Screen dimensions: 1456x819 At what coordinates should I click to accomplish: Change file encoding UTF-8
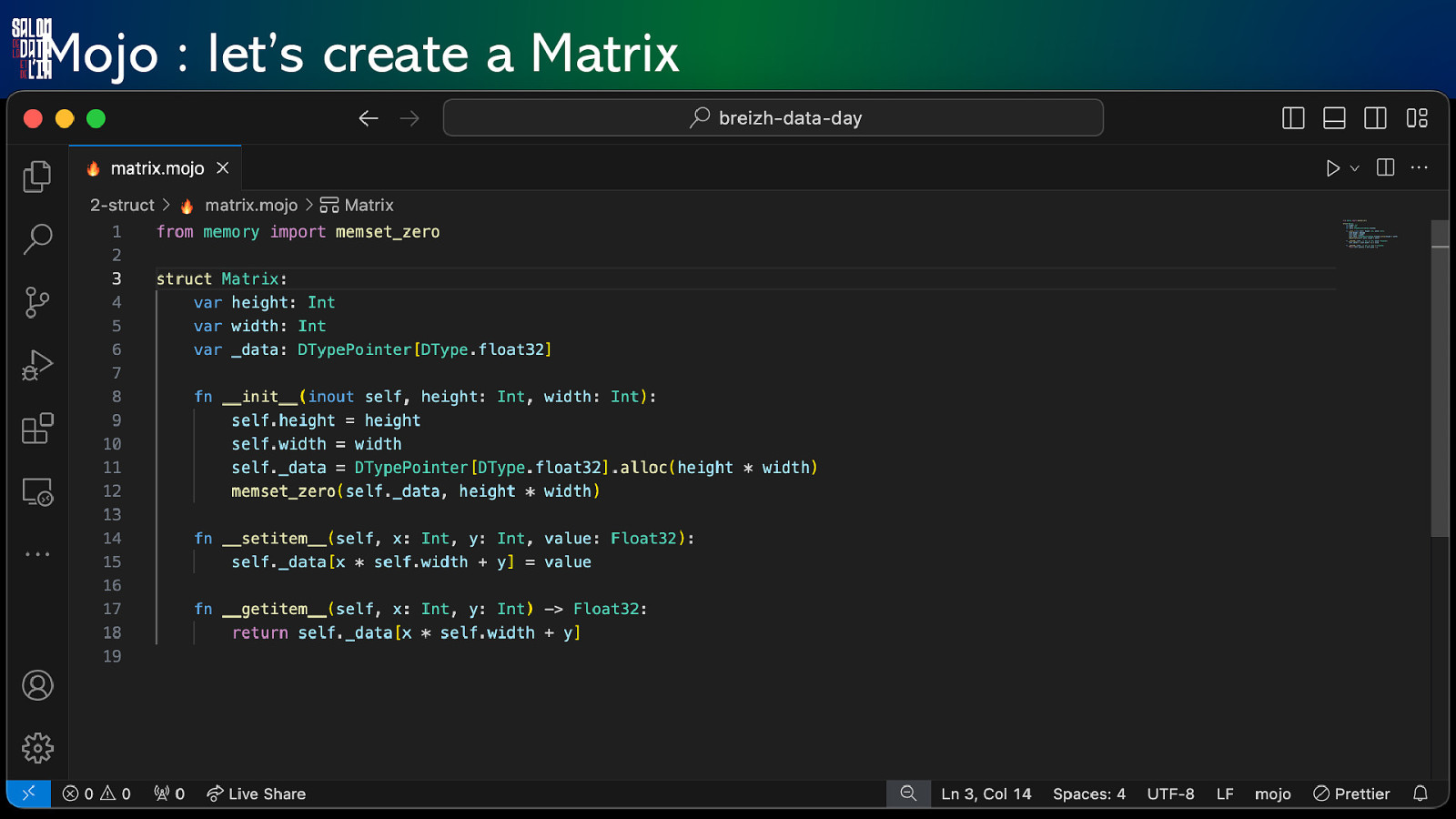point(1170,794)
